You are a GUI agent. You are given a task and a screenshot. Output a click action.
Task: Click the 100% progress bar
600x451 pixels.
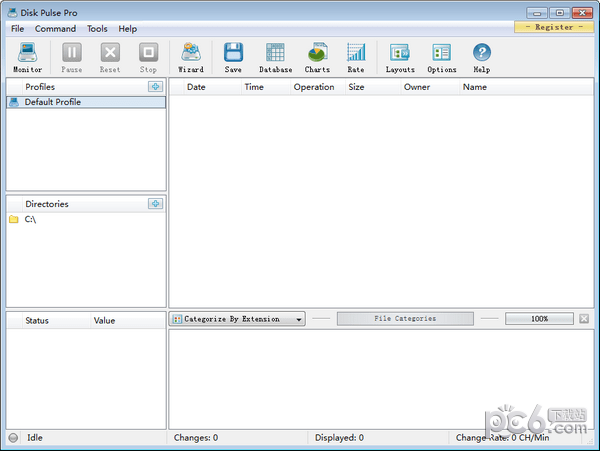point(540,319)
